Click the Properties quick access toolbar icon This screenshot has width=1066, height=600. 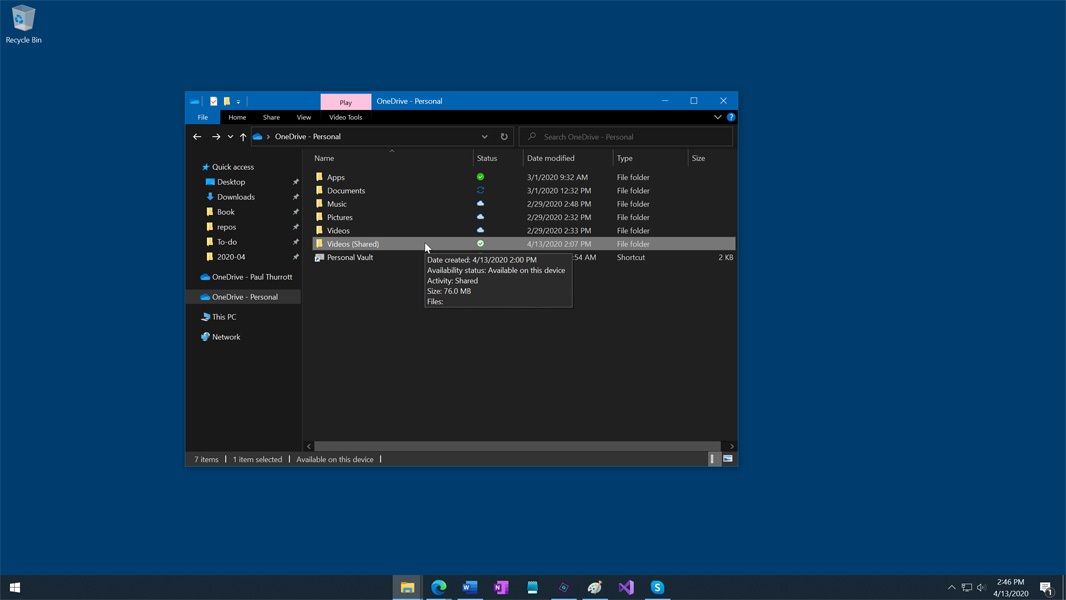click(x=213, y=101)
